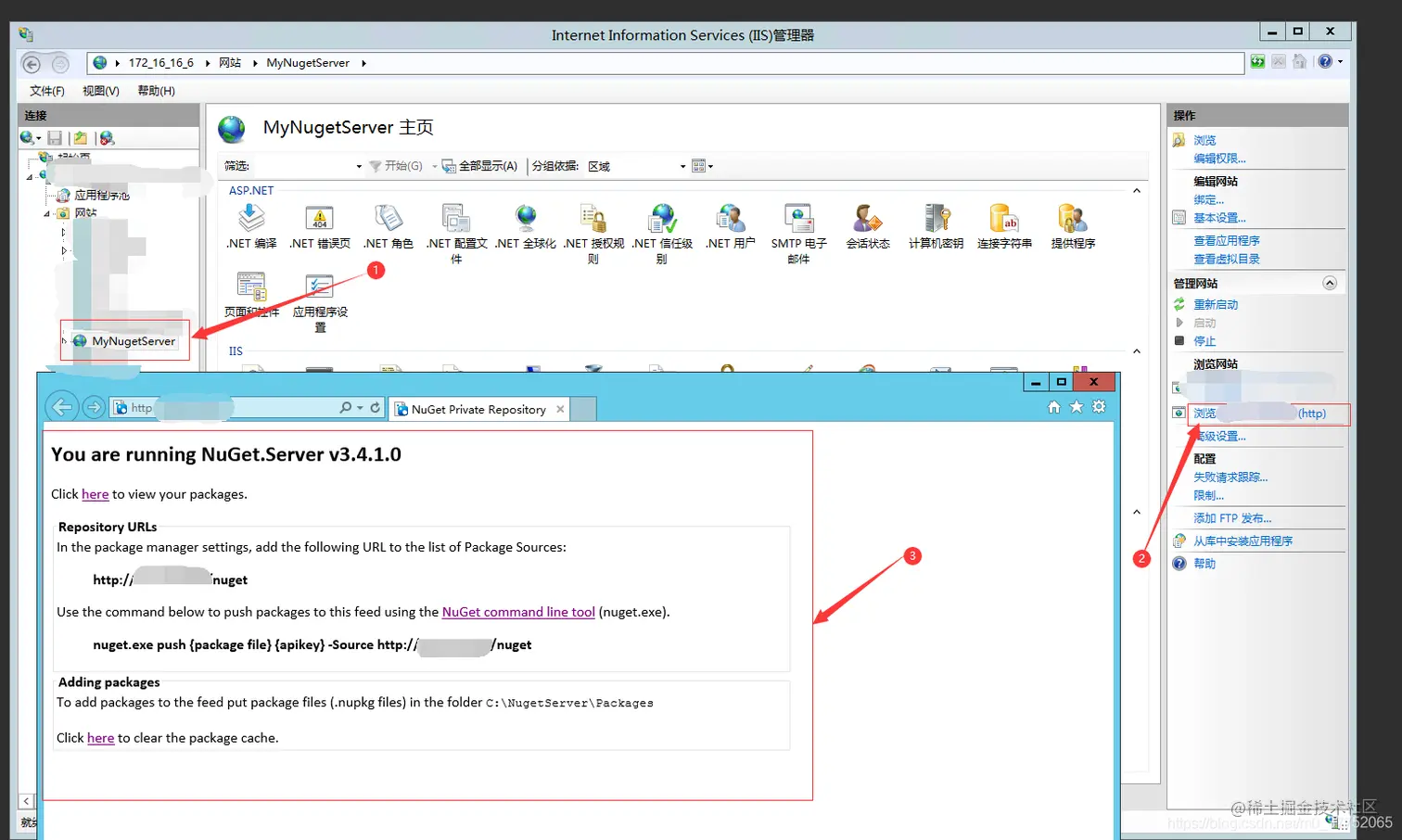Click 添加 FTP 发布... action
Viewport: 1402px width, 840px height.
(1232, 518)
